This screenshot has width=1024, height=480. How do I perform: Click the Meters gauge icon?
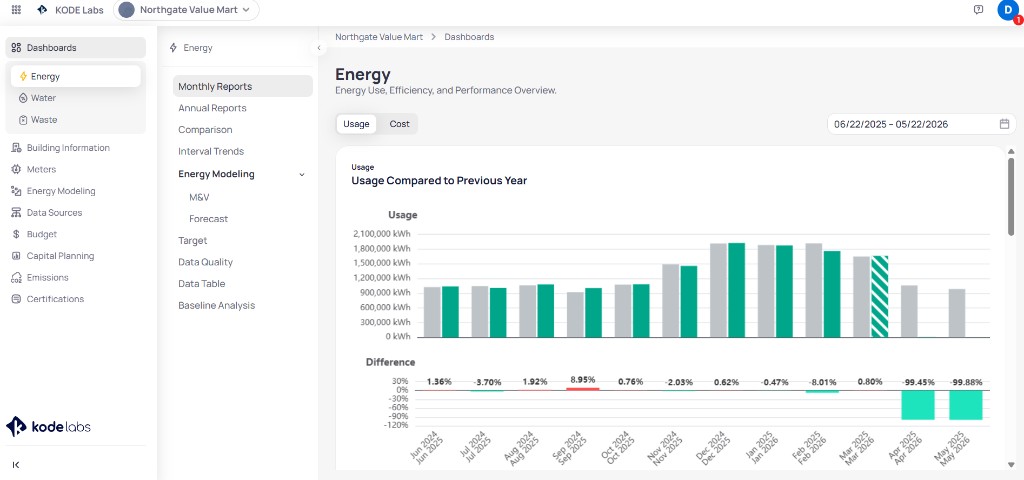pos(16,169)
